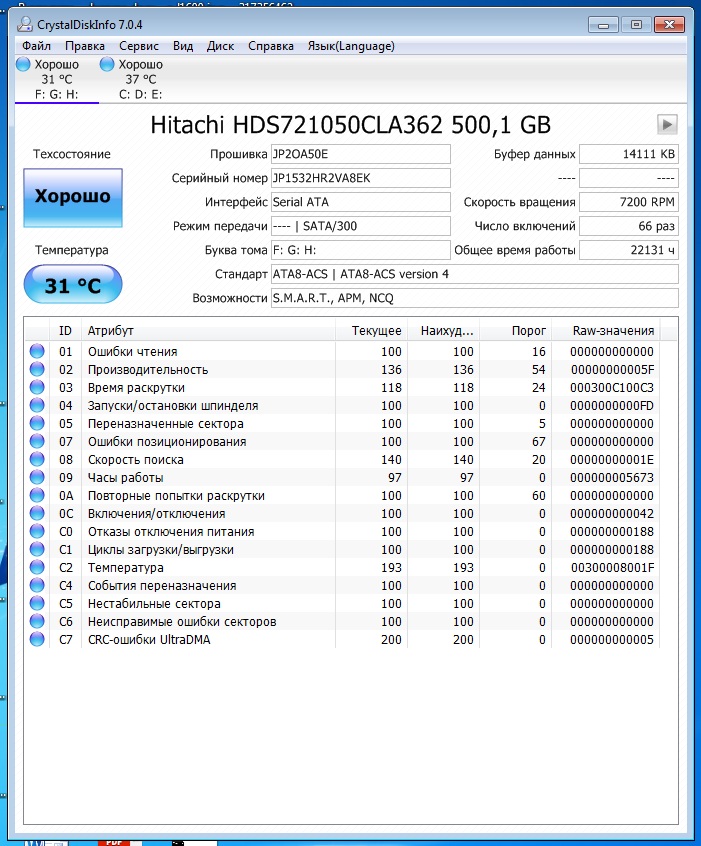701x846 pixels.
Task: Click status icon of Нестабильные сектора row
Action: [x=37, y=603]
